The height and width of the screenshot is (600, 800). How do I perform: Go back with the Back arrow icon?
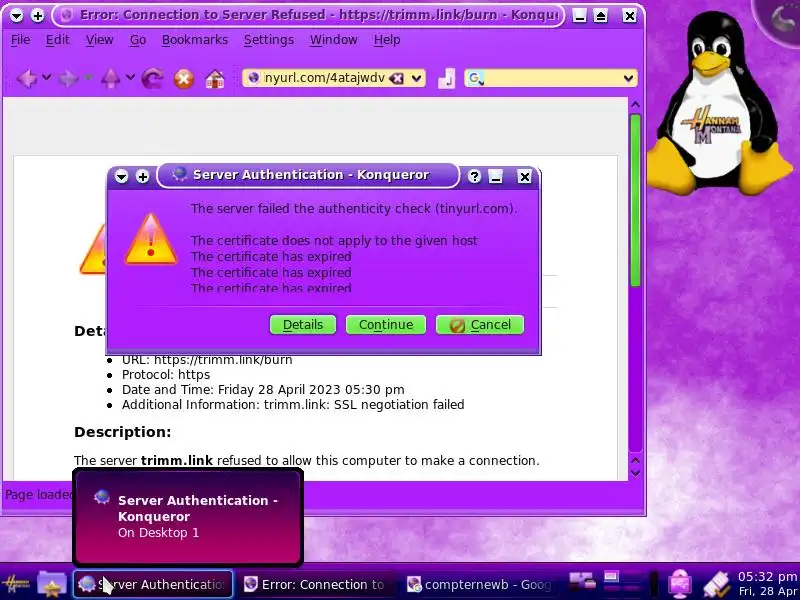tap(27, 79)
